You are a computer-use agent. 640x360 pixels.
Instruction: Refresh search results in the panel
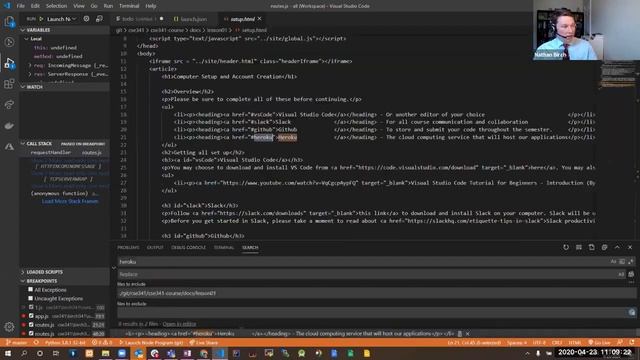click(566, 247)
